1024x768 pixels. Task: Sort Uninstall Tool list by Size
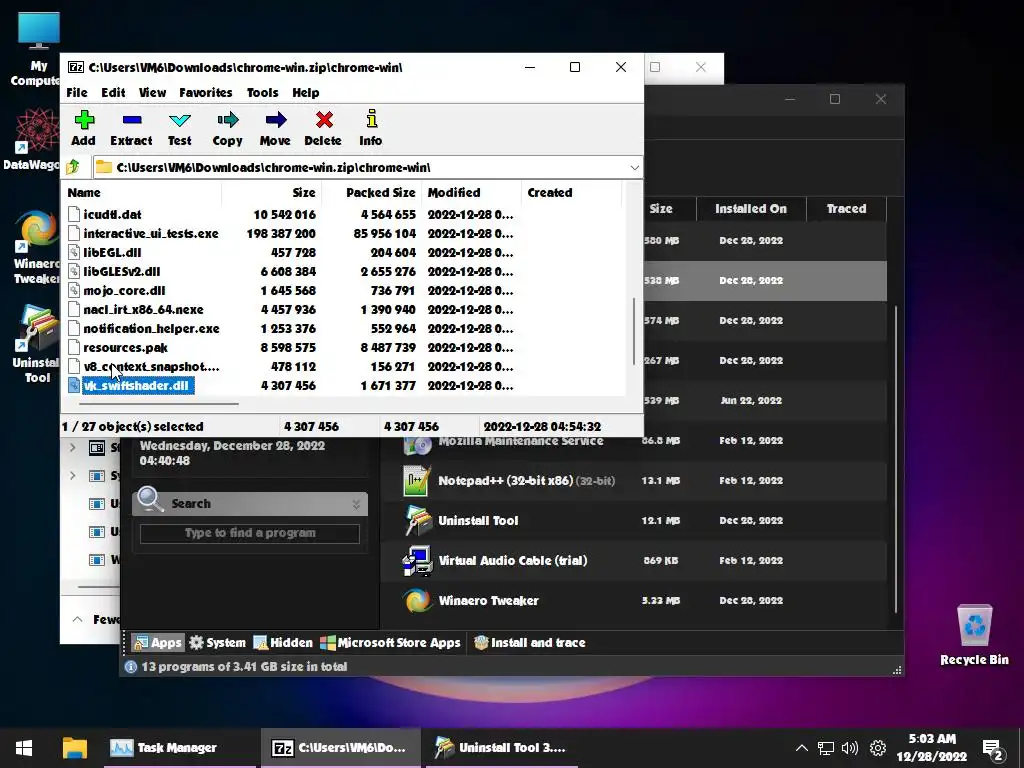(661, 209)
